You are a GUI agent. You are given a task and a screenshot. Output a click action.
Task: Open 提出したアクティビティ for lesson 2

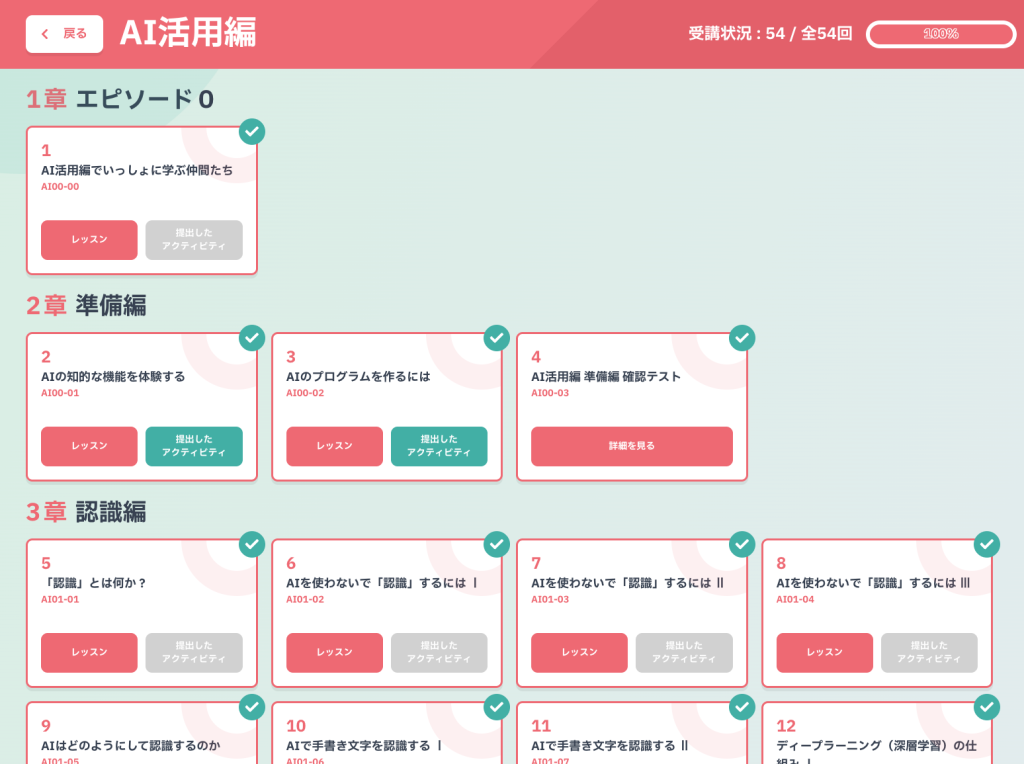click(194, 446)
